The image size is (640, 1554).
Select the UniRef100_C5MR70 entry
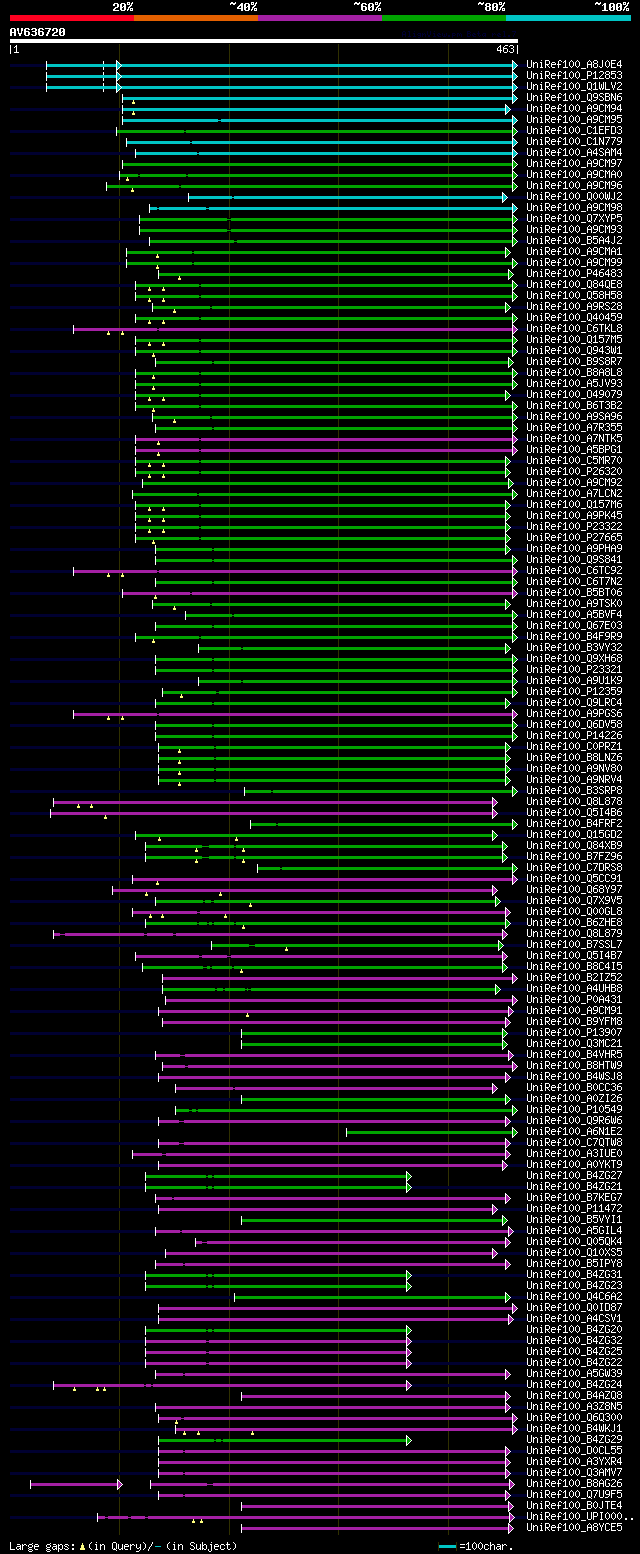click(574, 460)
